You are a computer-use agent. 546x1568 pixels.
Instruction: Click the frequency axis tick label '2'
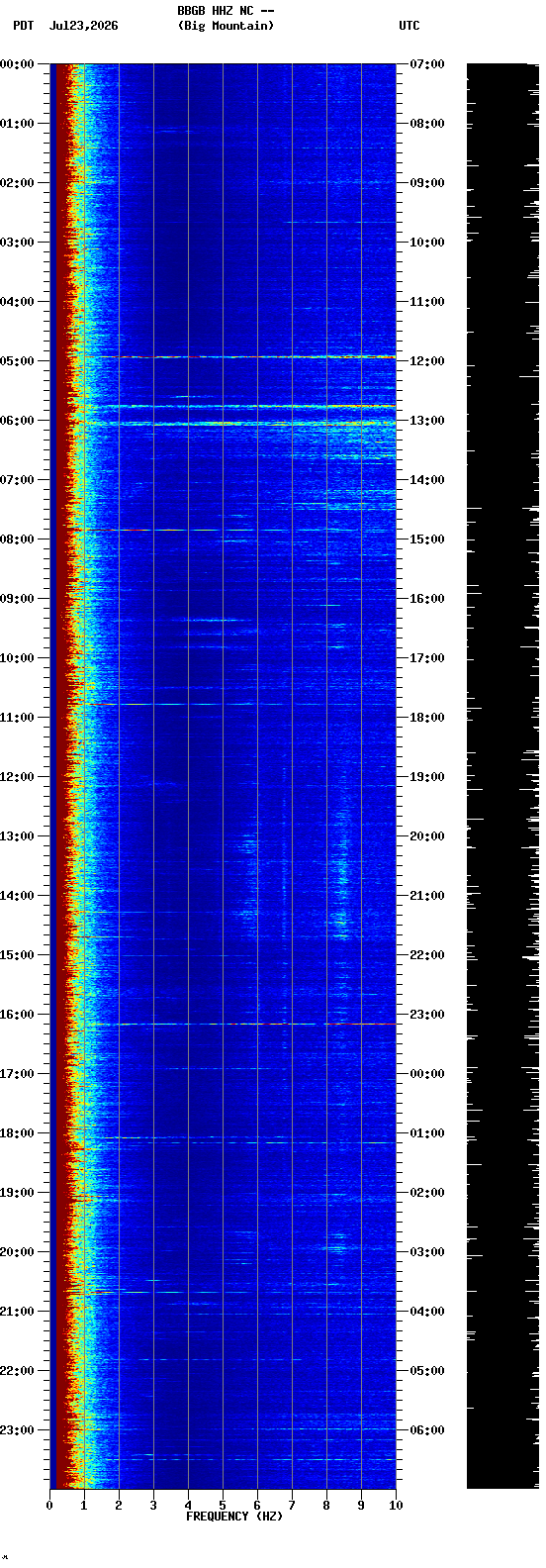coord(119,1506)
